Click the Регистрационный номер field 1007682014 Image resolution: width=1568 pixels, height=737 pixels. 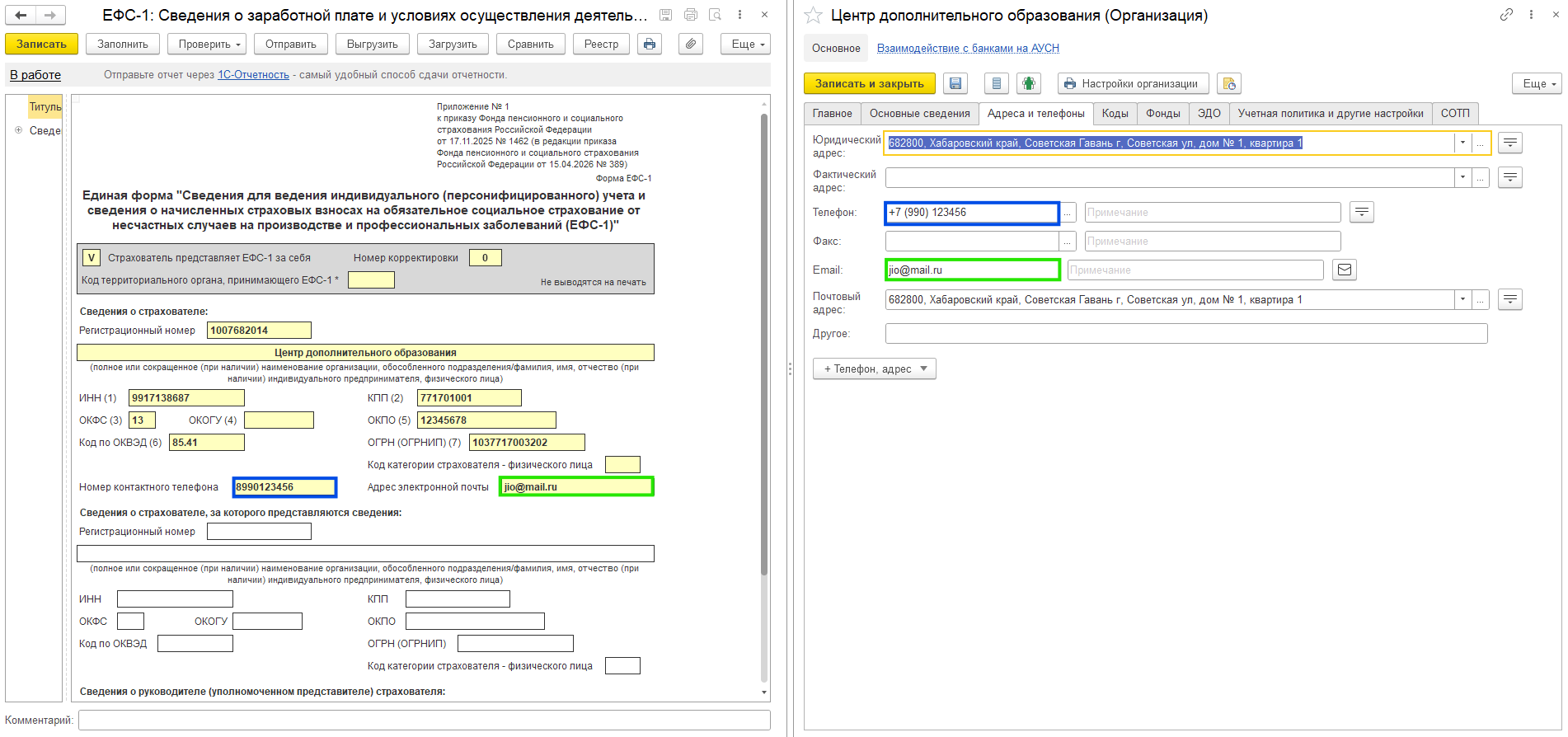point(259,331)
